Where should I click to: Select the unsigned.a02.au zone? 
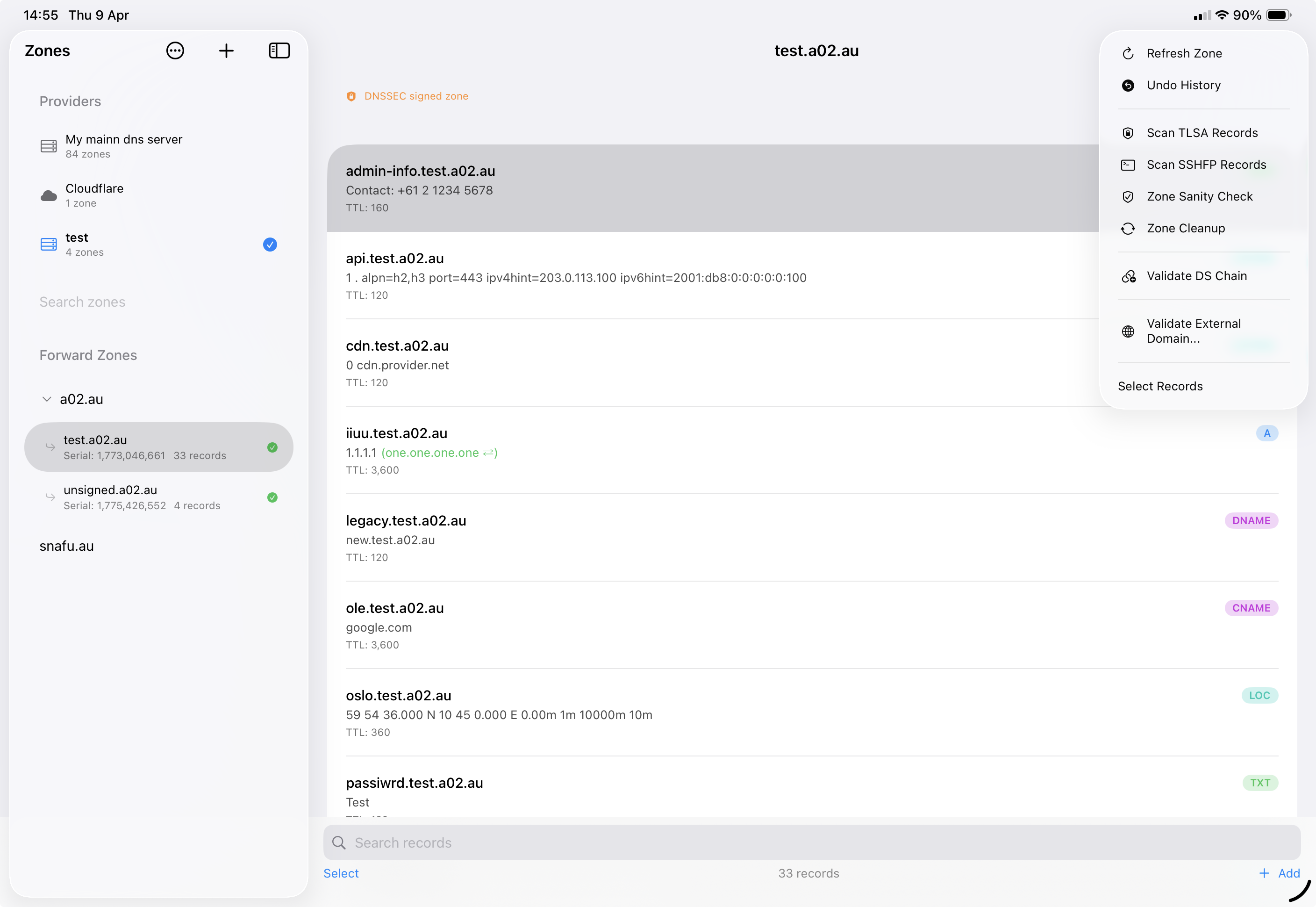[159, 497]
